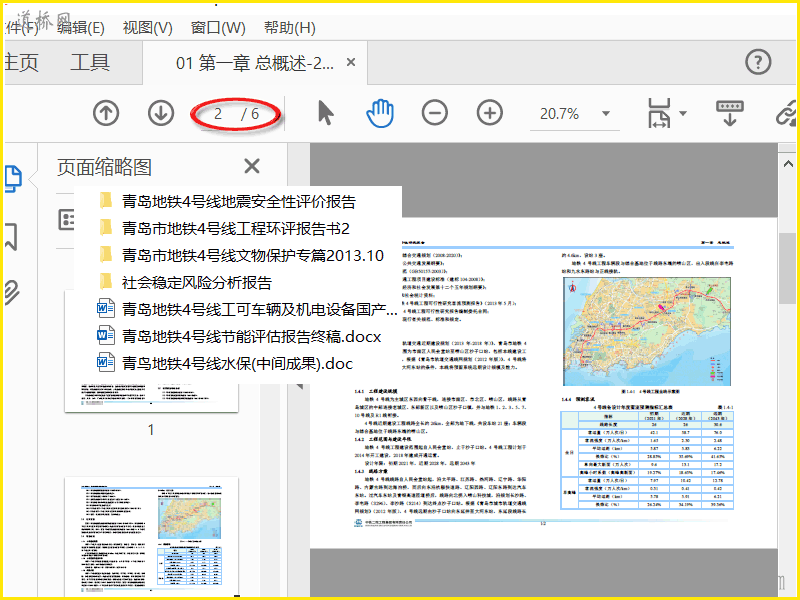Screen dimensions: 800x600
Task: Expand fit page options dropdown arrow
Action: (683, 113)
